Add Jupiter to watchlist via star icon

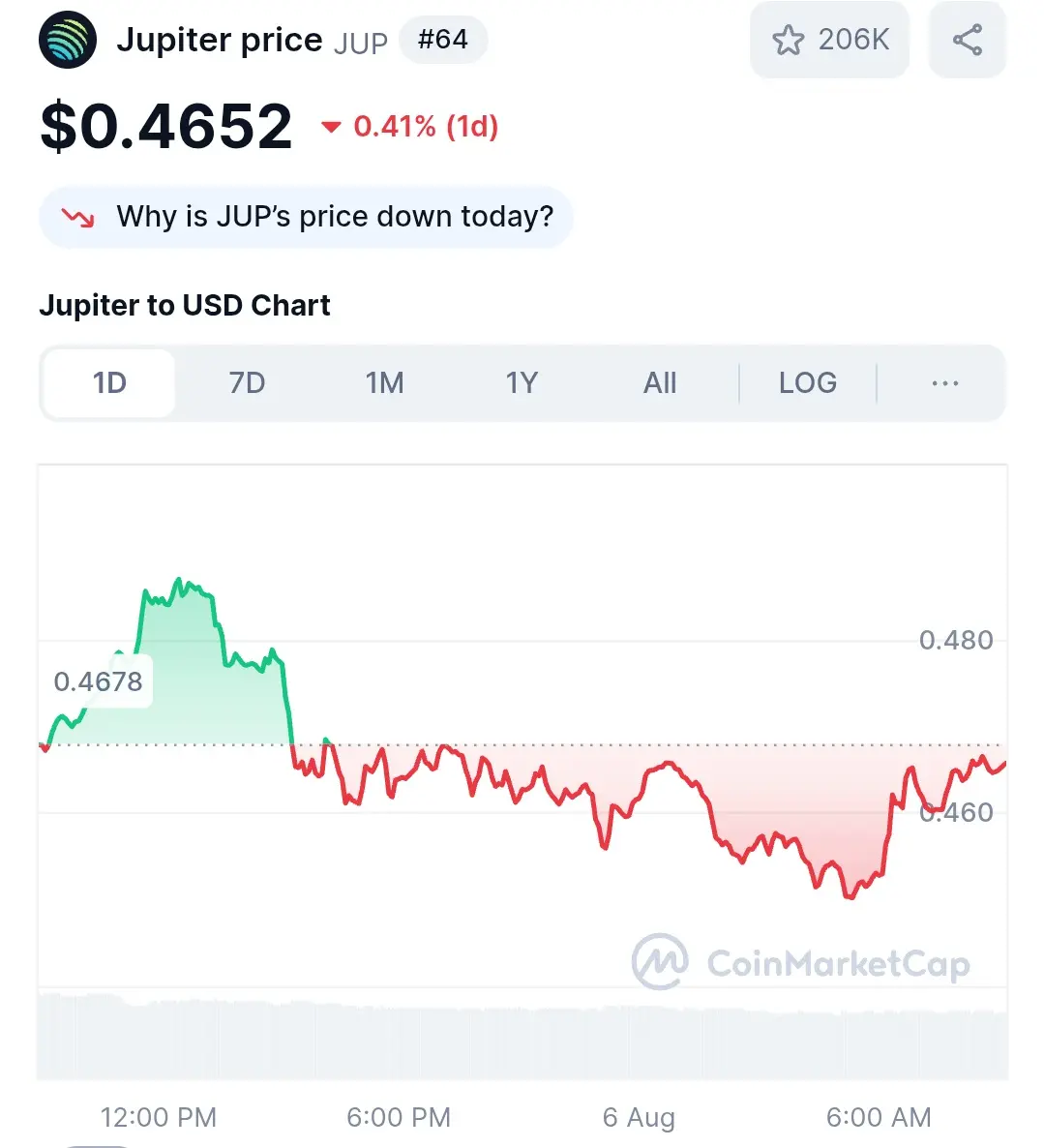[x=788, y=40]
